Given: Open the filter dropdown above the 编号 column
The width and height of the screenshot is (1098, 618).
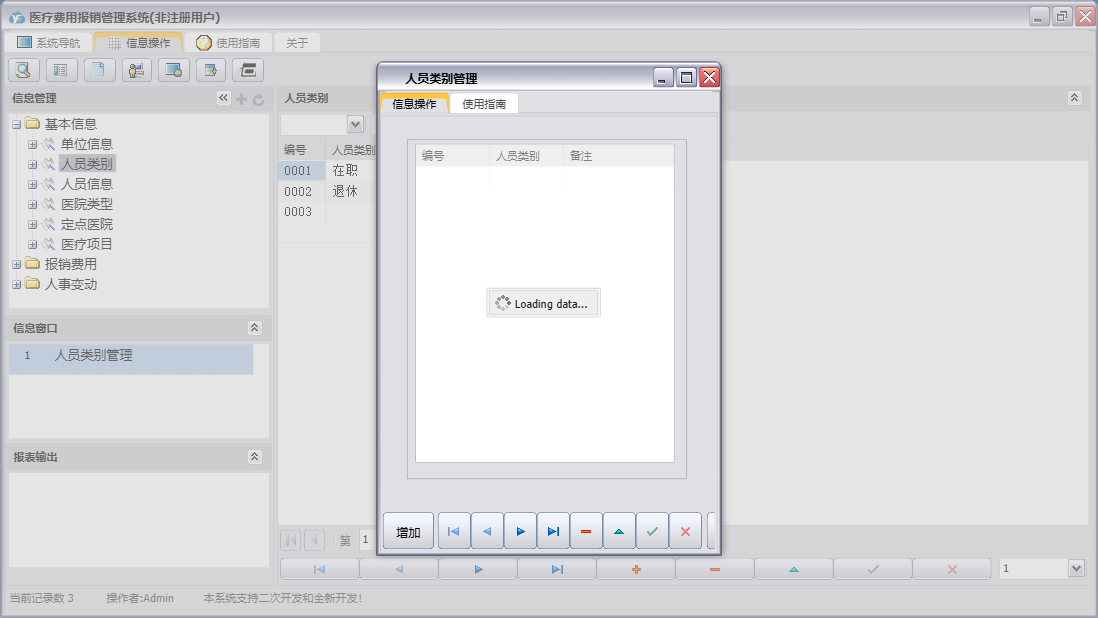Looking at the screenshot, I should click(355, 124).
